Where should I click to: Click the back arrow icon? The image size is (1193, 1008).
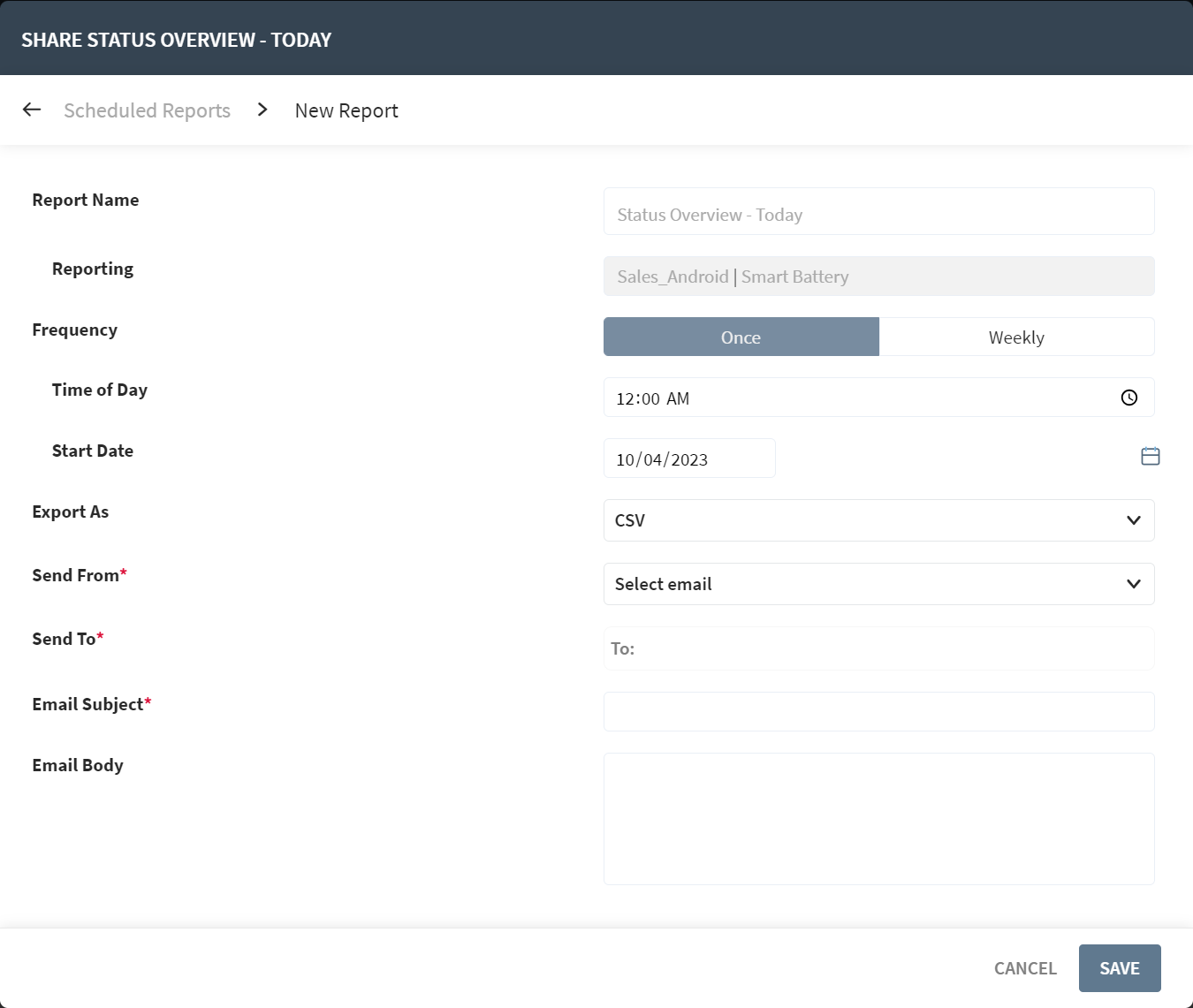(32, 110)
